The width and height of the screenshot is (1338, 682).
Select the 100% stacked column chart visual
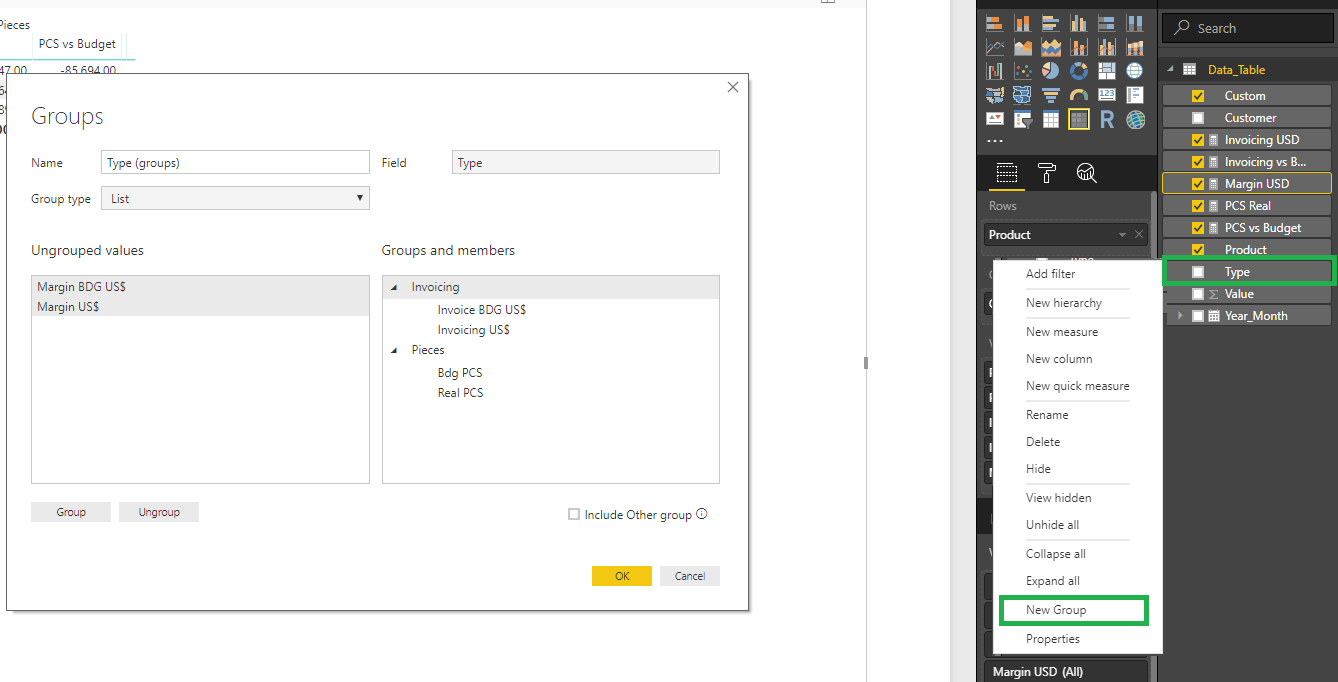pos(1135,23)
